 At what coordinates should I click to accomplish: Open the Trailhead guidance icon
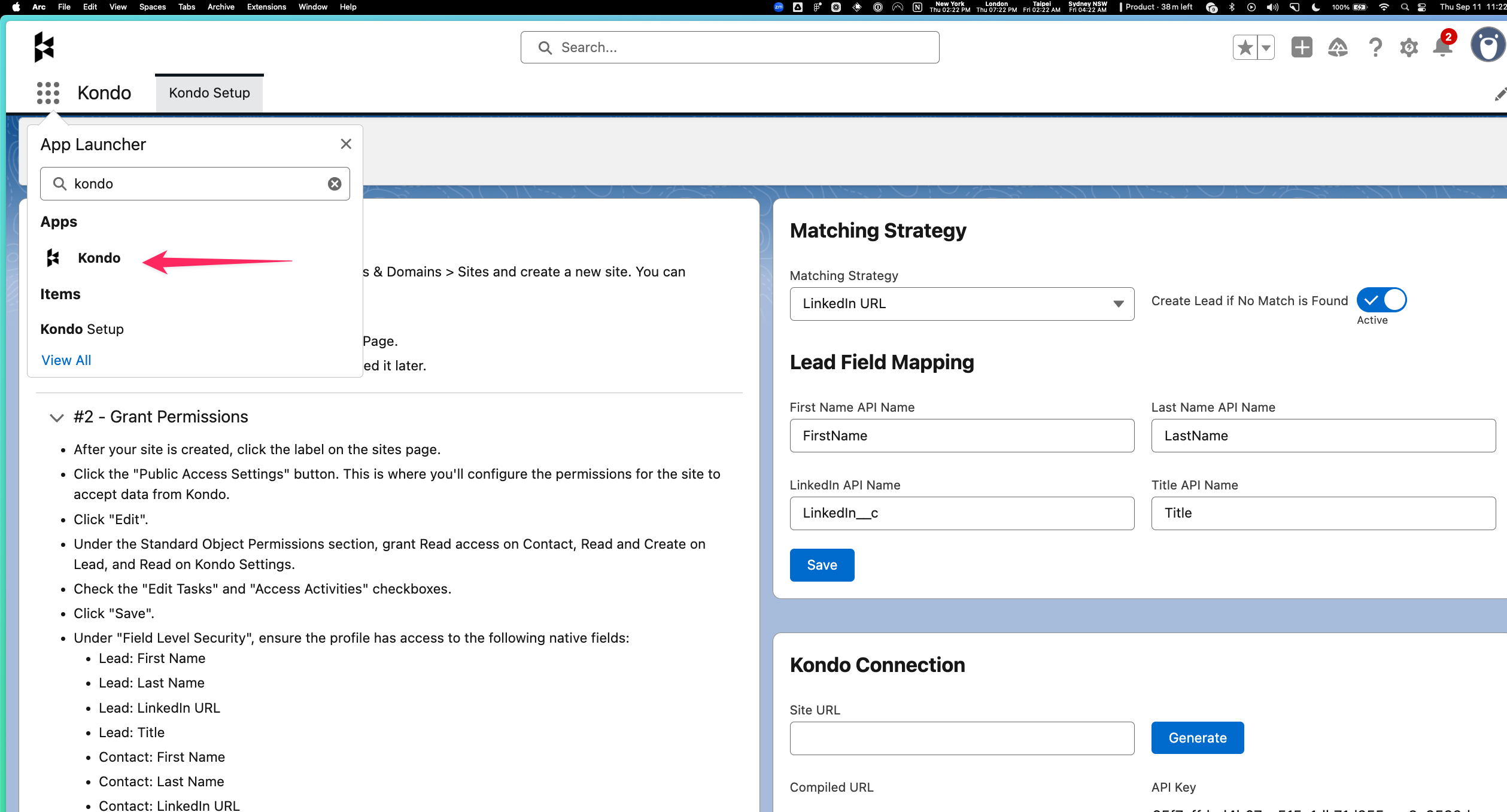coord(1338,47)
